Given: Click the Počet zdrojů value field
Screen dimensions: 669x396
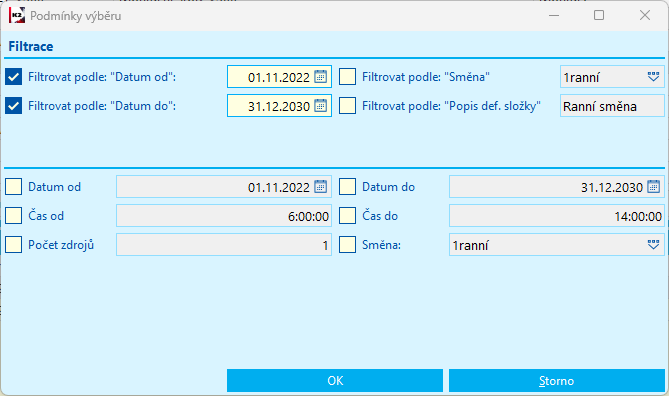Looking at the screenshot, I should (x=224, y=245).
